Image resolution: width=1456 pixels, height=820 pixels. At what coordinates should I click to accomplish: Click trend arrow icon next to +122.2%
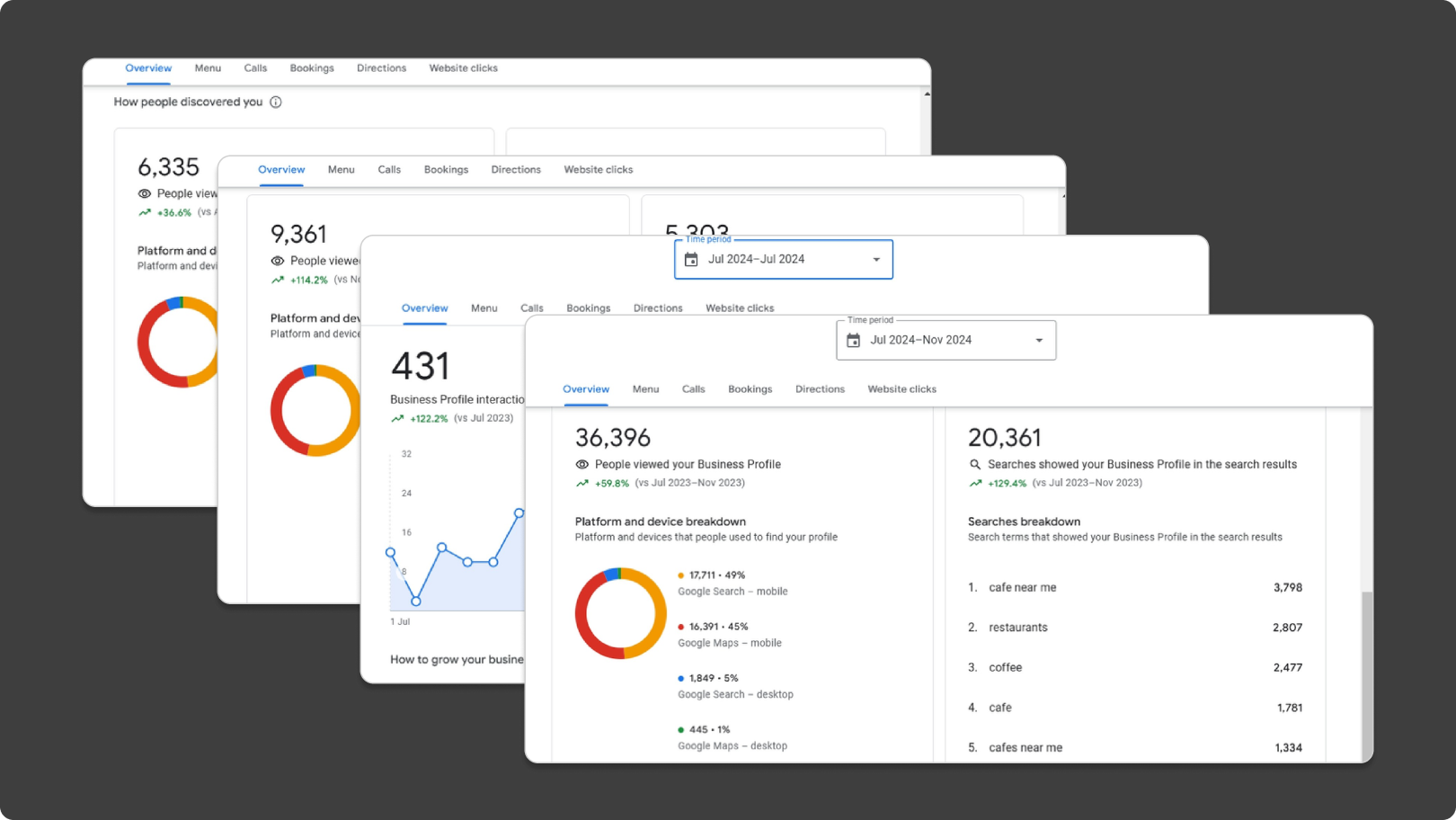click(397, 419)
